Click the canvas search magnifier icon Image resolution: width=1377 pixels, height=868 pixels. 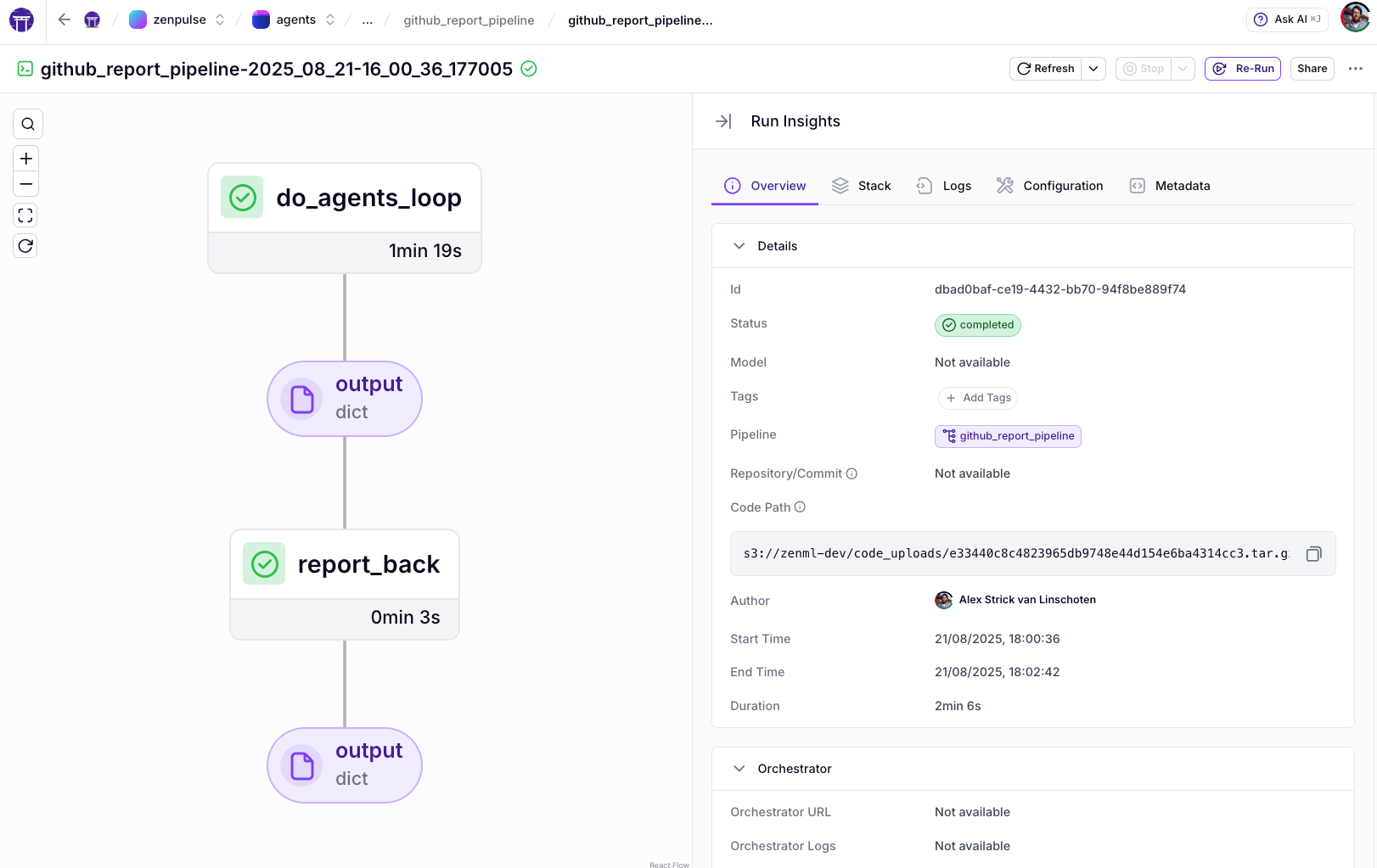point(27,124)
